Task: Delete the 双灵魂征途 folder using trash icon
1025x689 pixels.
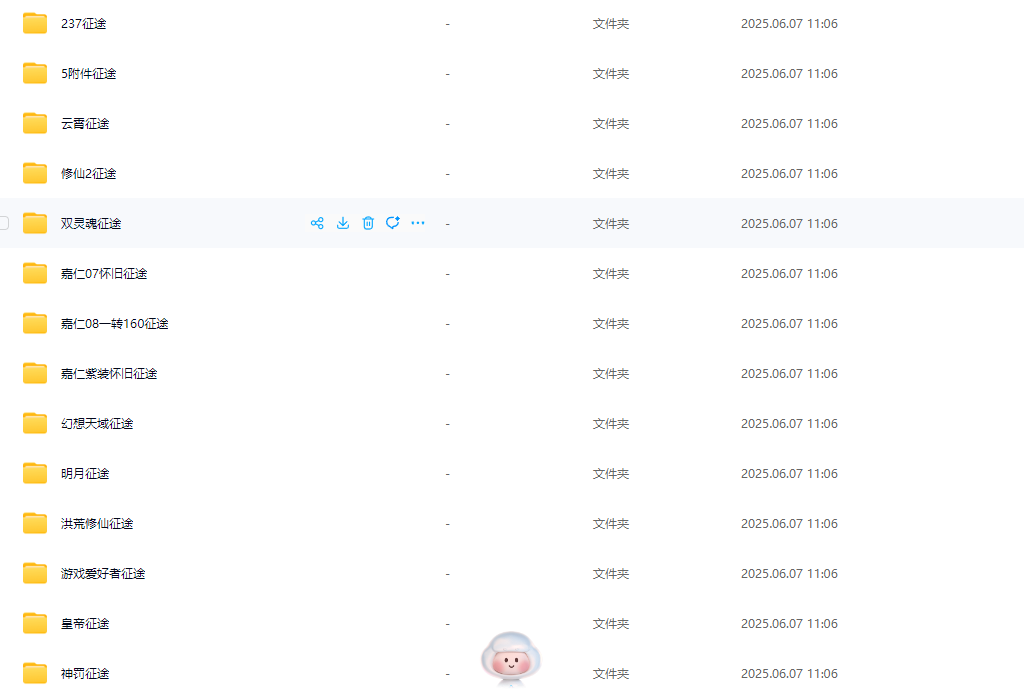Action: (368, 224)
